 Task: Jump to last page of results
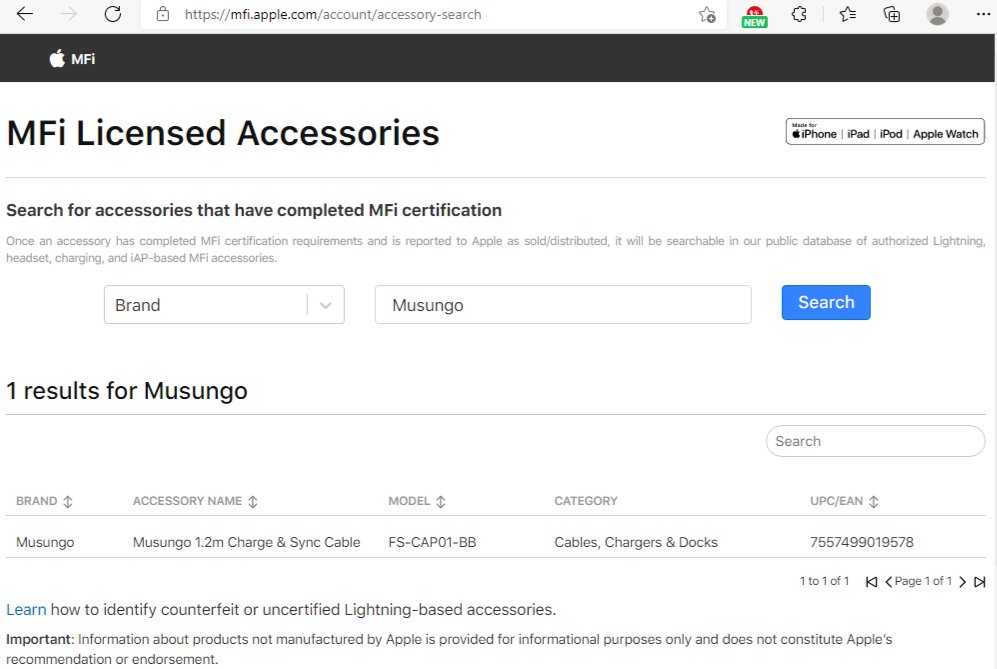pos(980,581)
